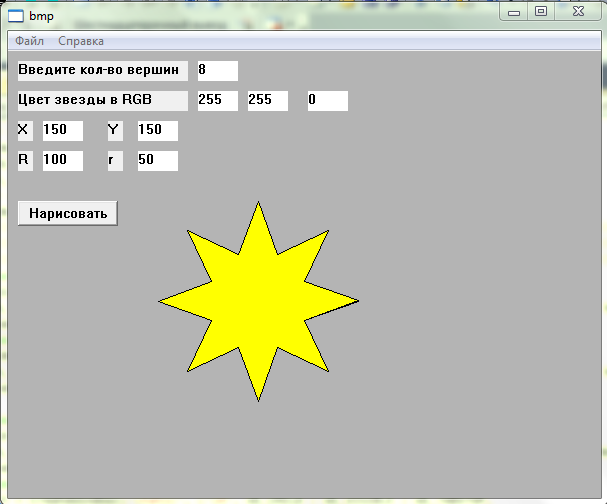
Task: Click the X label
Action: point(25,131)
